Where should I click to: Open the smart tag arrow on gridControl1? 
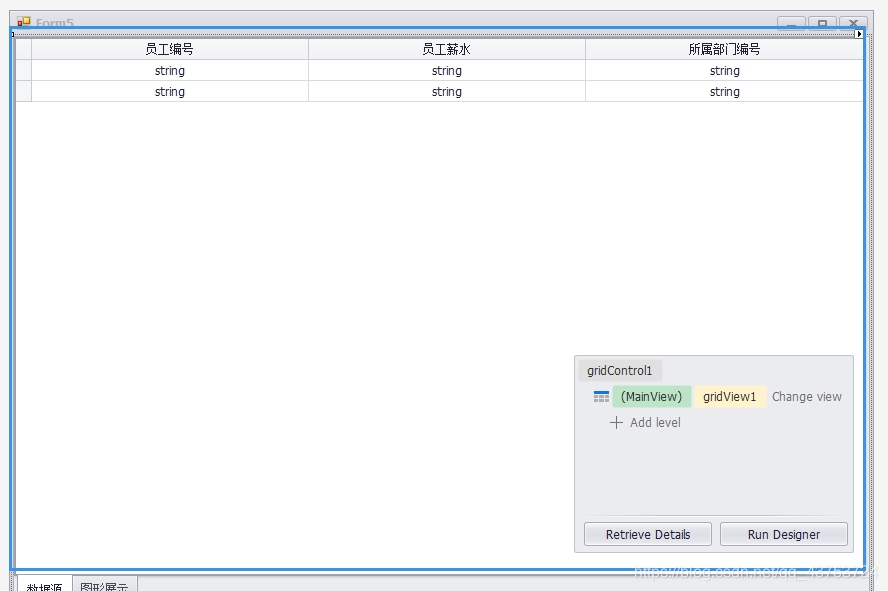[859, 34]
